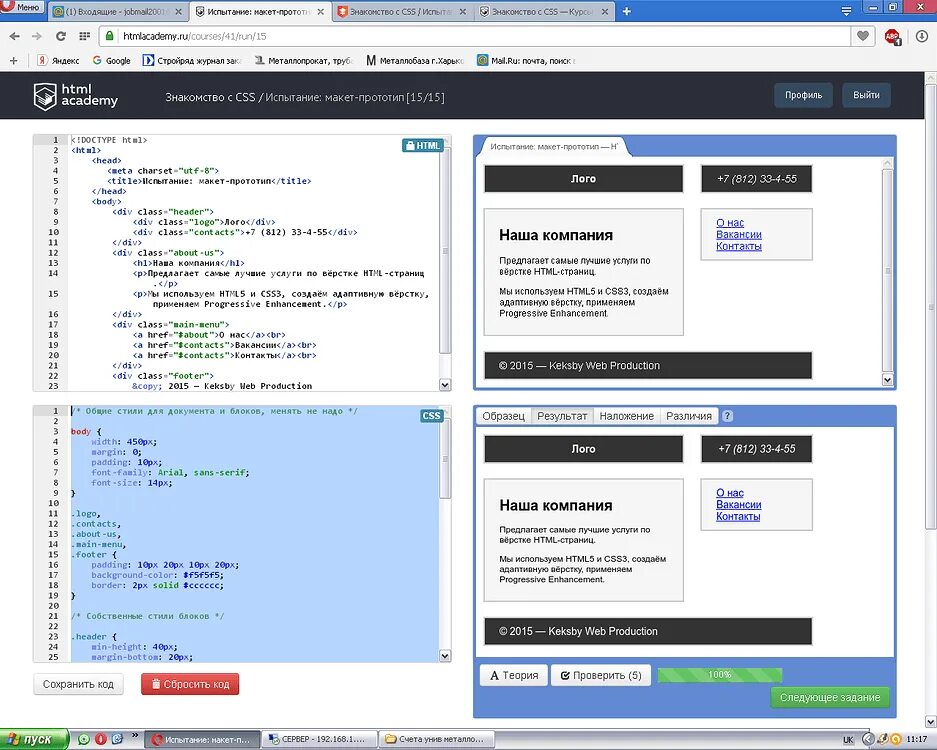This screenshot has width=937, height=750.
Task: Click the preview page title tab
Action: point(553,146)
